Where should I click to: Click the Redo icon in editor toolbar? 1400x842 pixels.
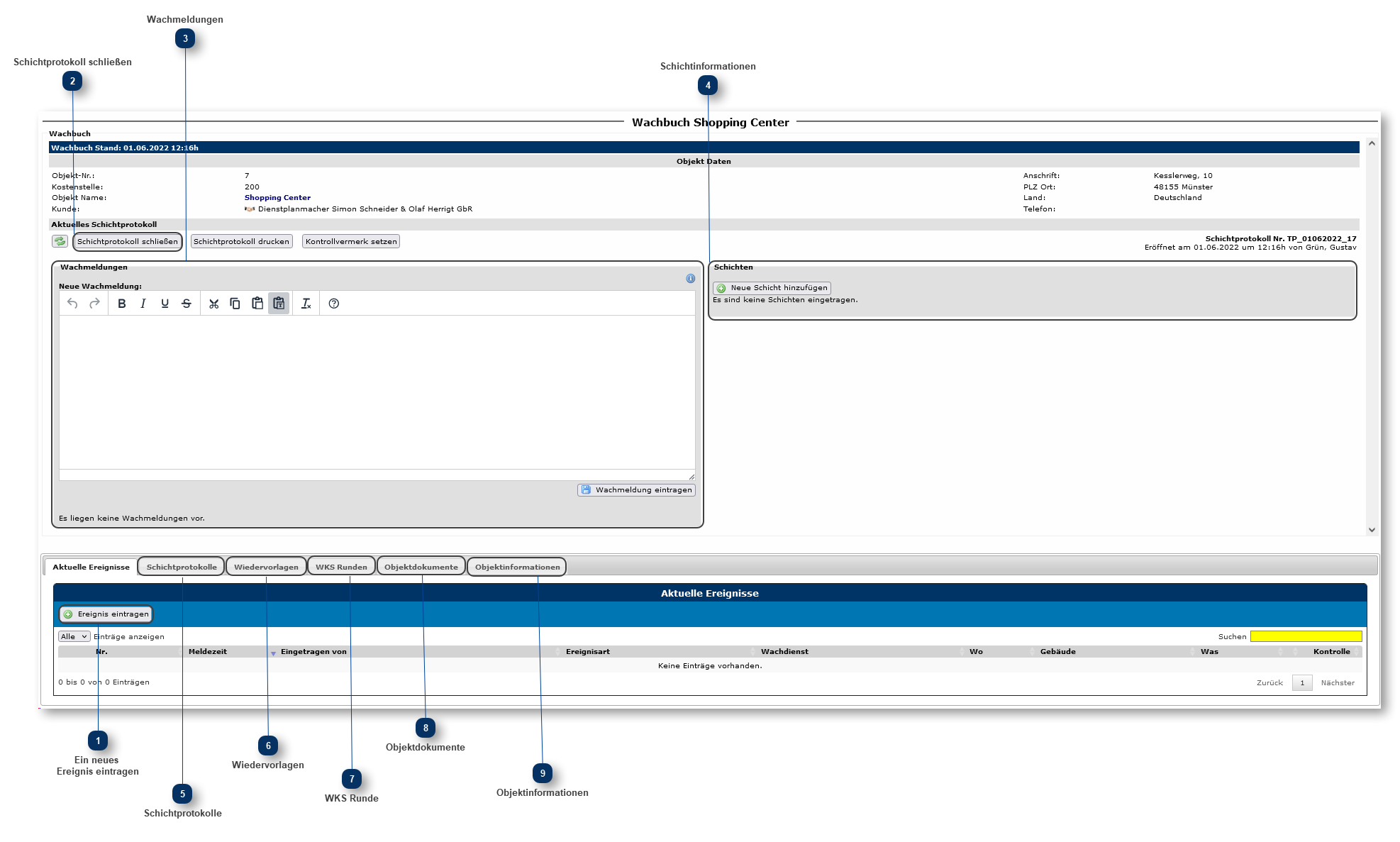pos(94,304)
